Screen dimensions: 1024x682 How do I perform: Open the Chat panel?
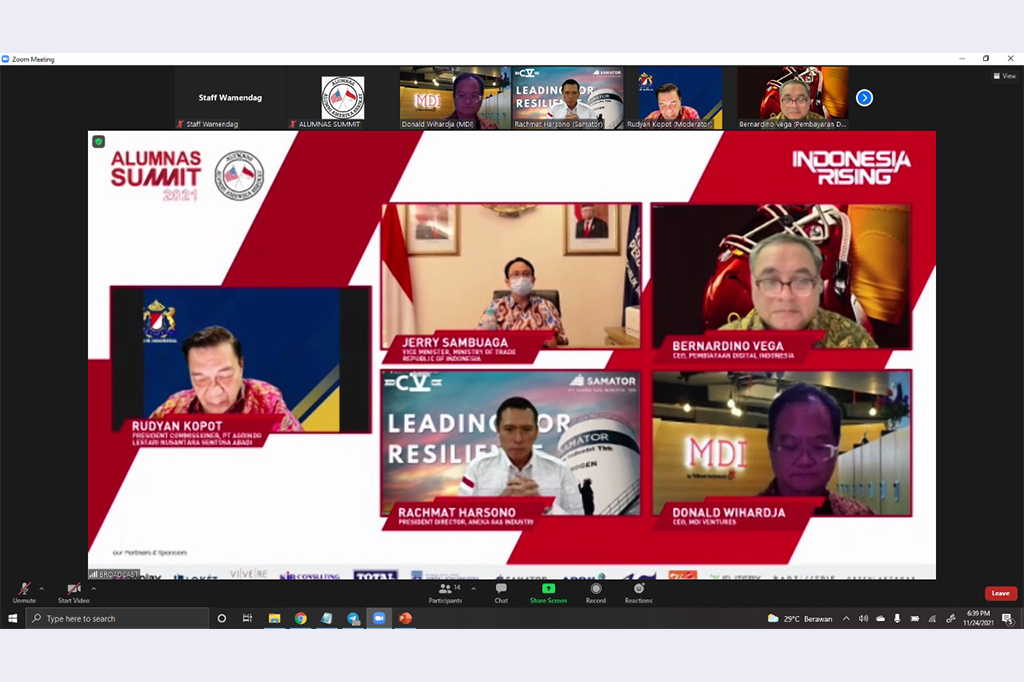501,591
